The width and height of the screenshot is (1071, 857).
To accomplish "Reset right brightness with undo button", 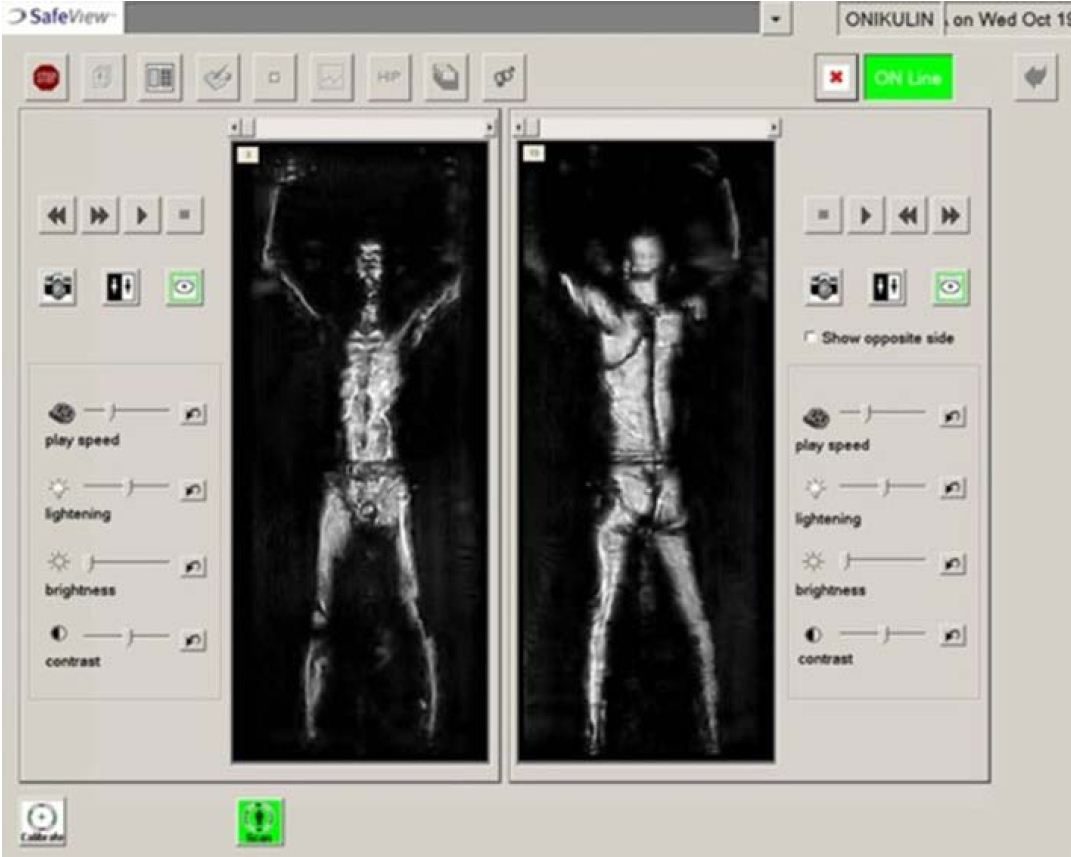I will 952,563.
